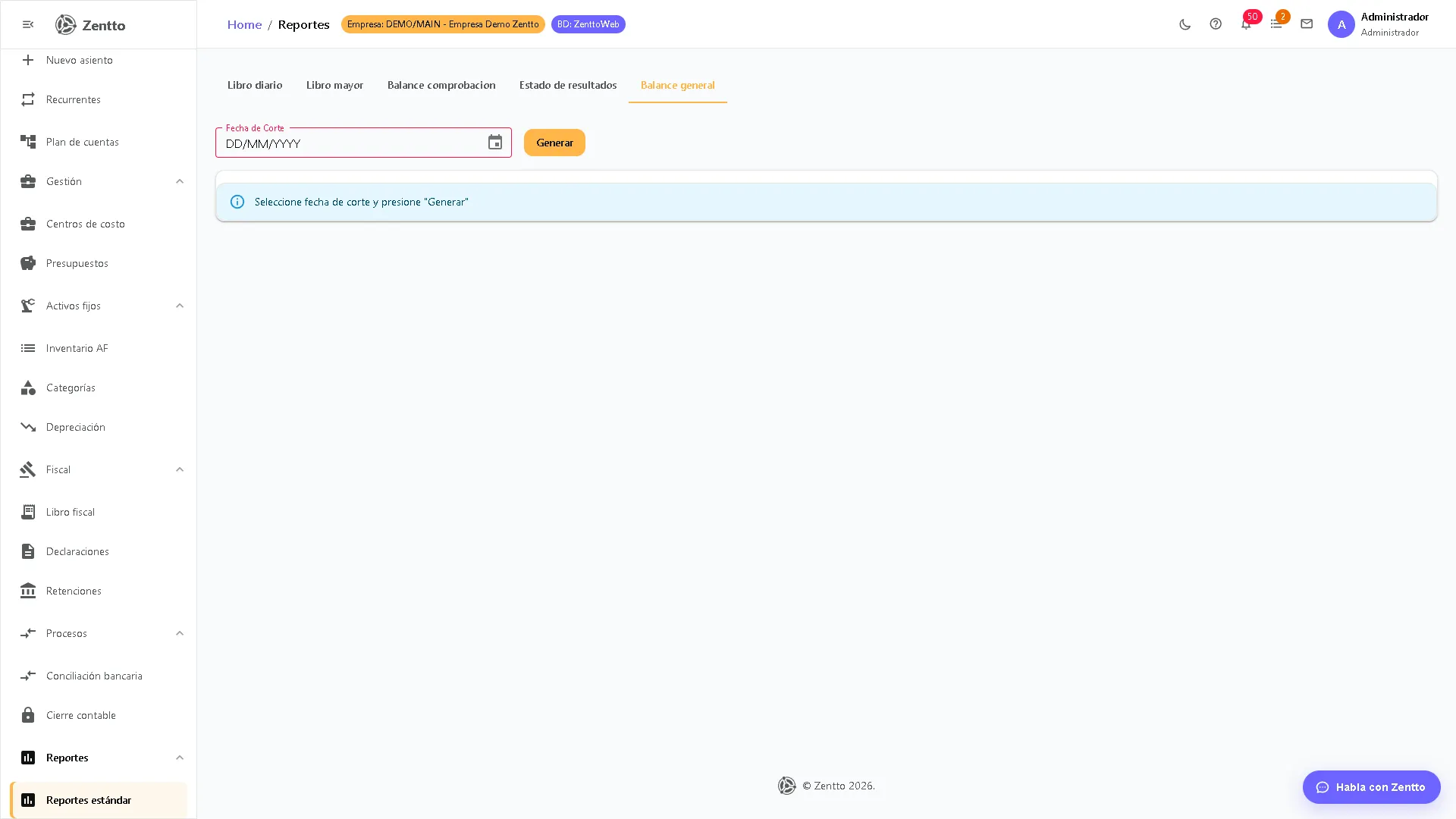This screenshot has width=1456, height=819.
Task: Collapse the sidebar with the menu icon
Action: coord(28,25)
